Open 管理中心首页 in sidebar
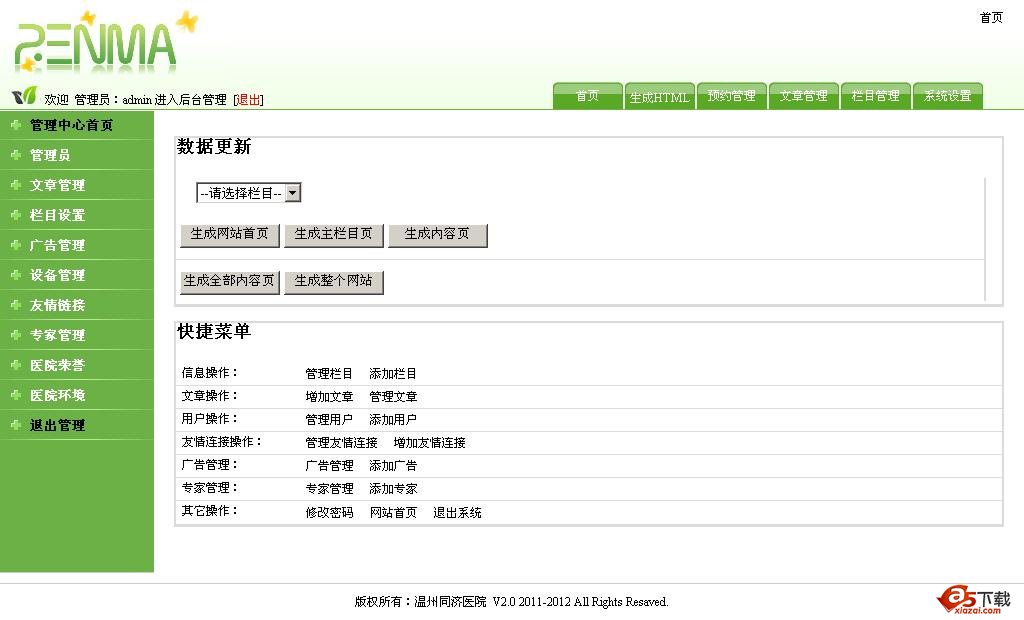This screenshot has width=1024, height=620. 71,125
